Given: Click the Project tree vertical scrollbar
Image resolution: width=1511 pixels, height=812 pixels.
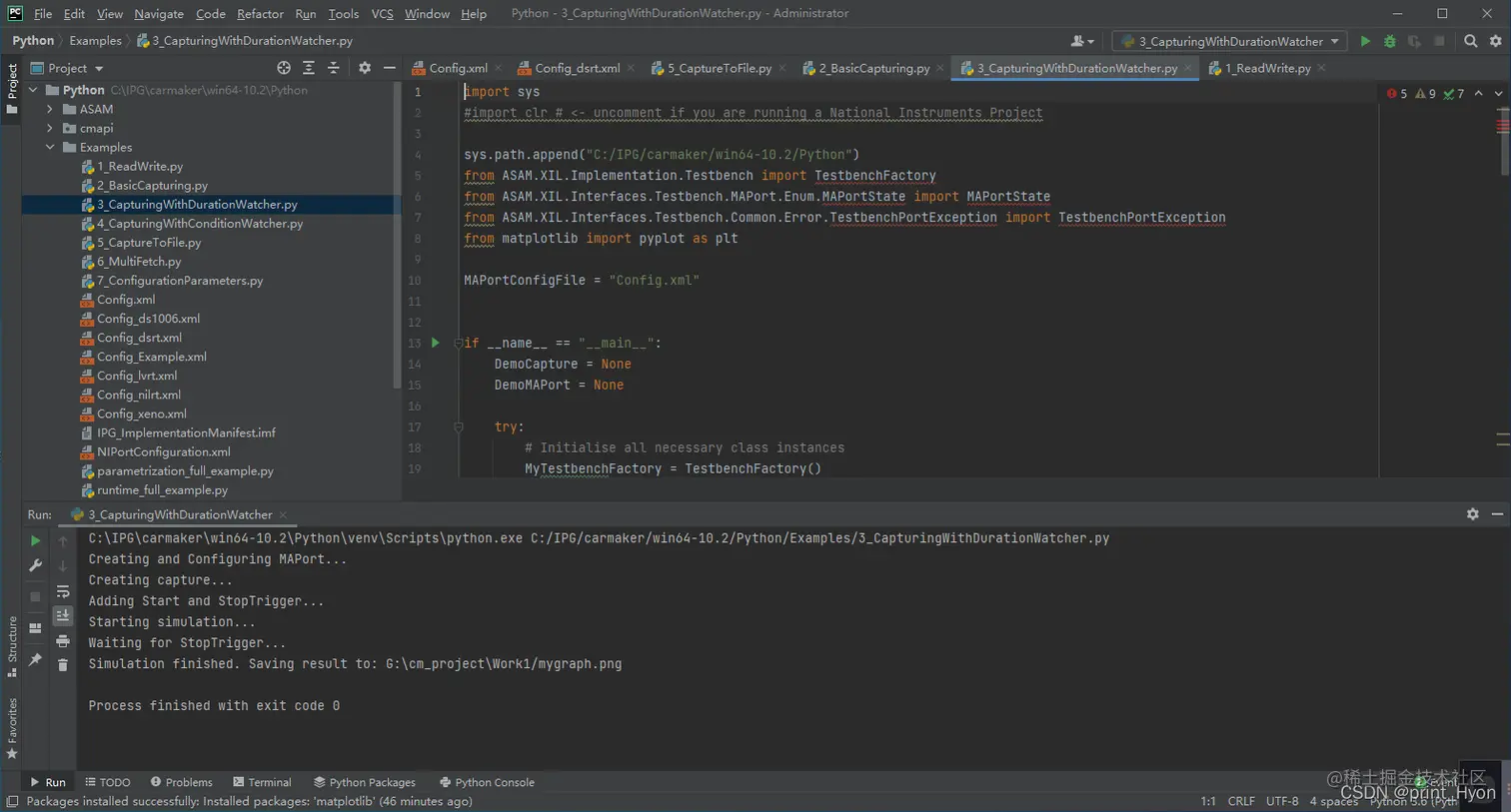Looking at the screenshot, I should click(x=398, y=235).
